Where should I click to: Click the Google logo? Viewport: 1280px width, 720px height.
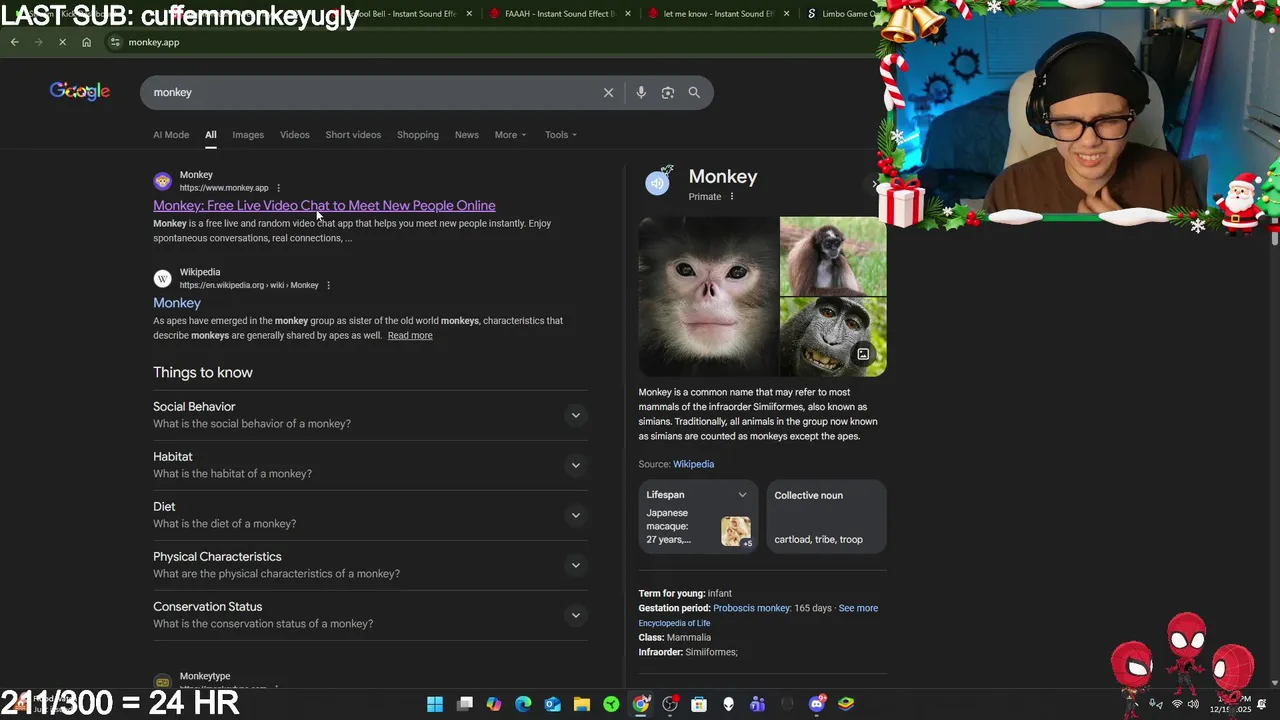tap(80, 91)
